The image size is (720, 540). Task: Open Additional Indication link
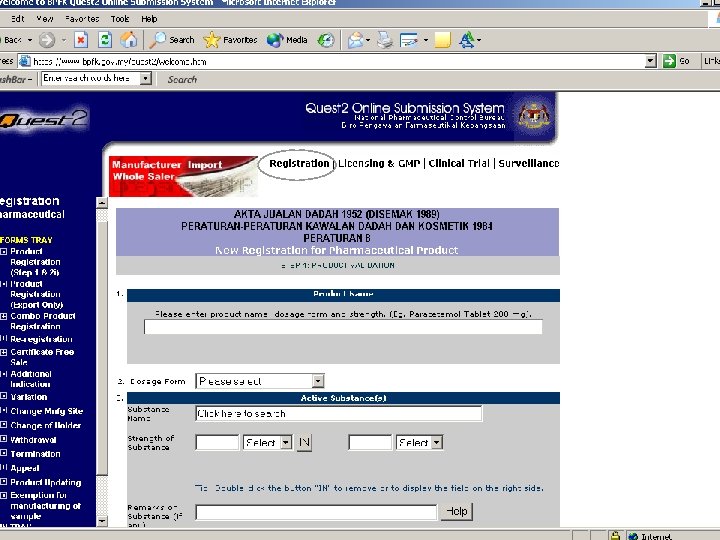click(x=31, y=379)
